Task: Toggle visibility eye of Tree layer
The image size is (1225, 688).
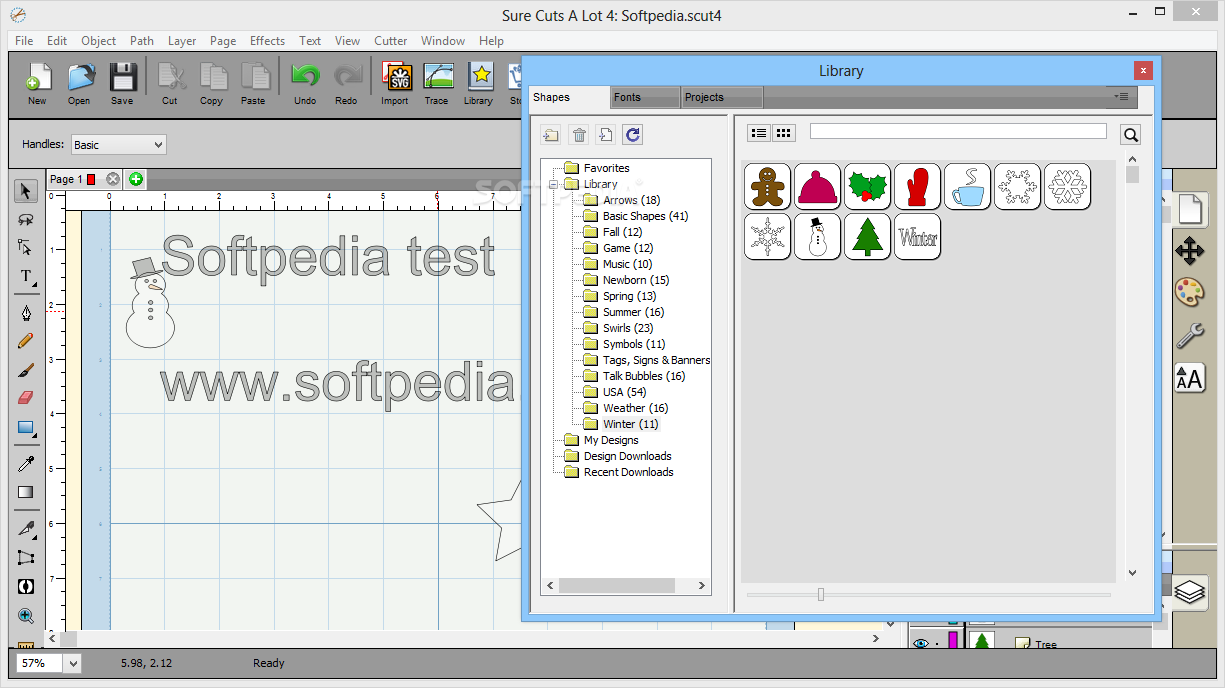Action: 920,643
